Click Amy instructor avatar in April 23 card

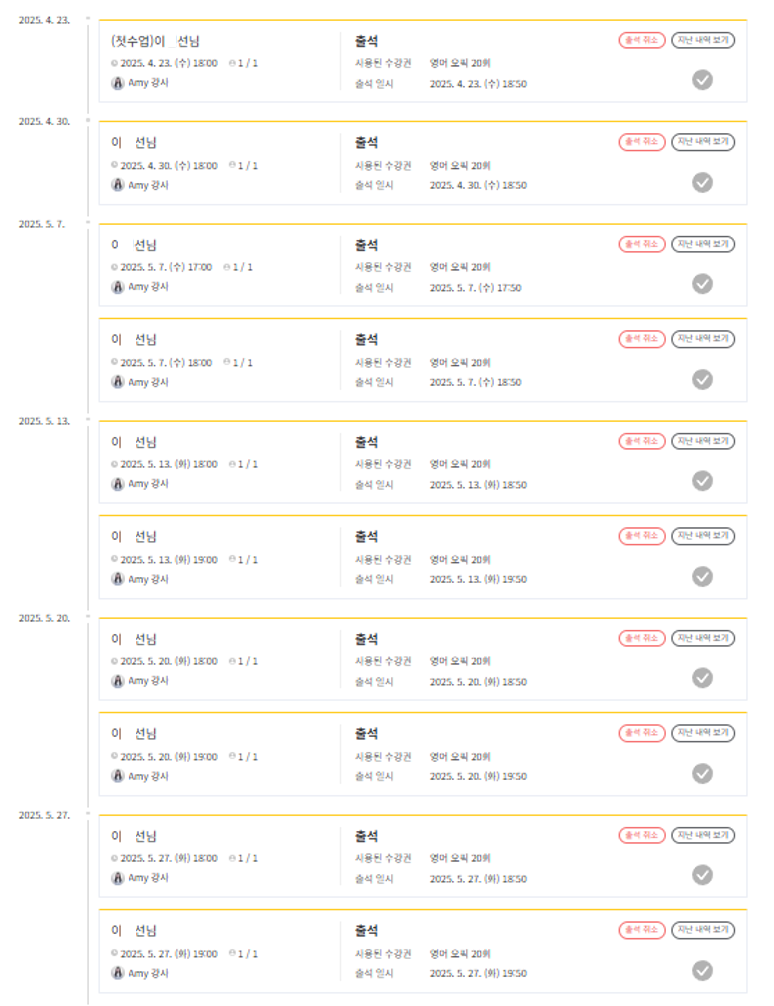[x=117, y=83]
